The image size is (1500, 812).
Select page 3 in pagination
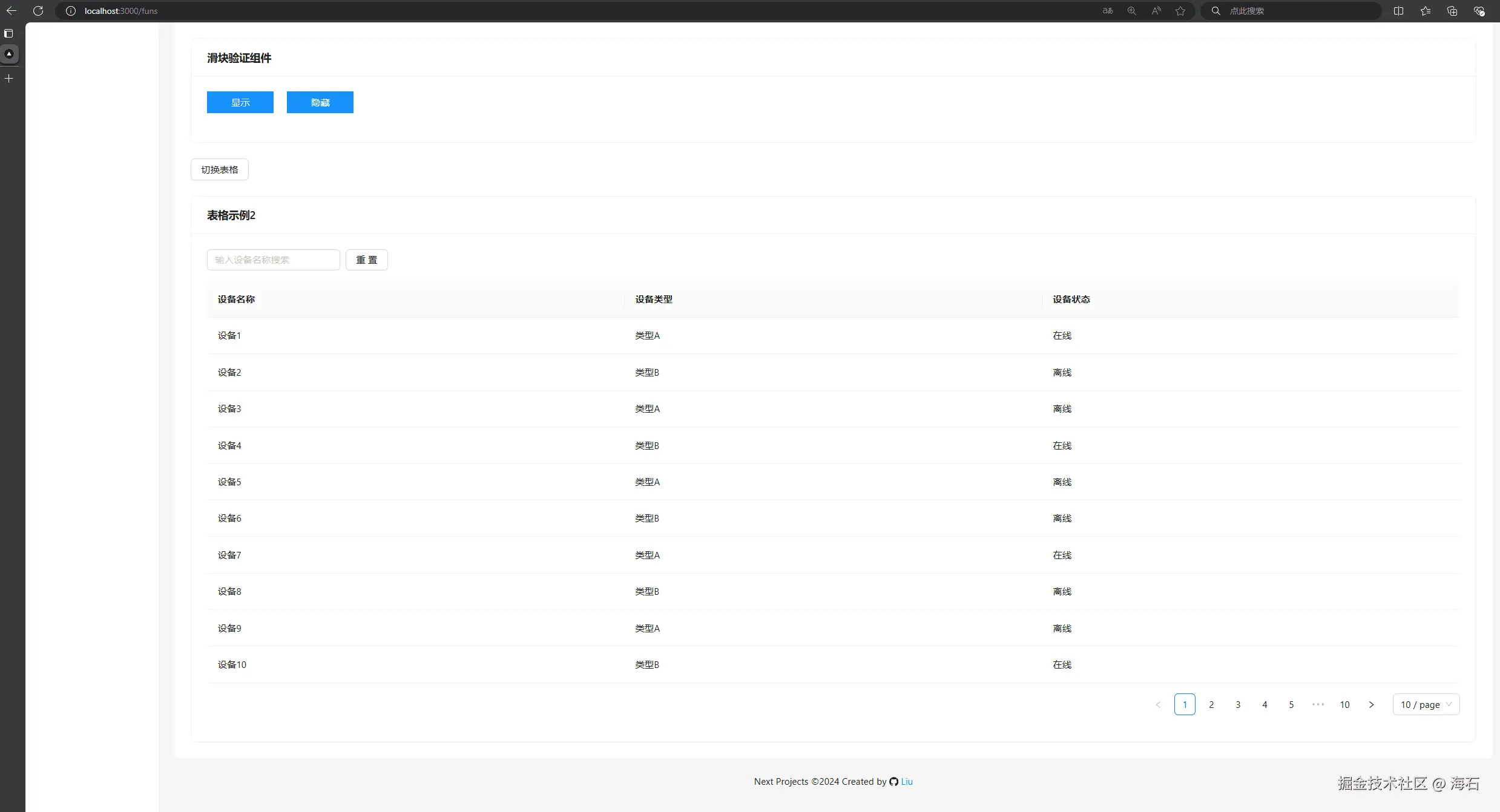1238,704
